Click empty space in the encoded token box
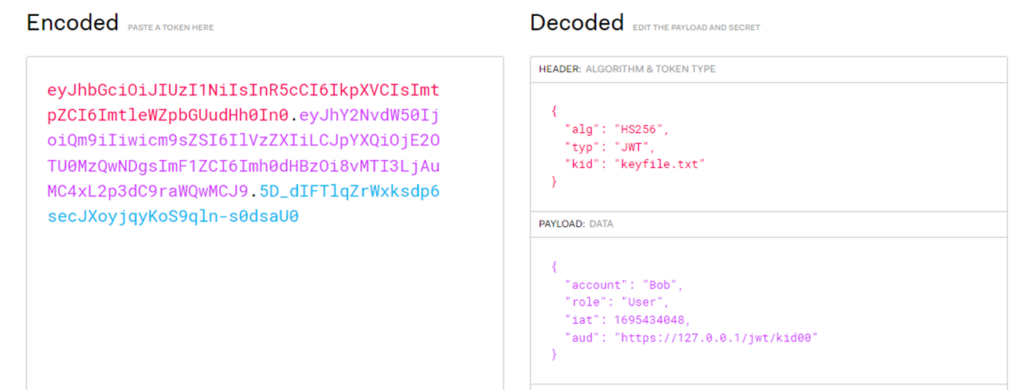 pos(264,307)
